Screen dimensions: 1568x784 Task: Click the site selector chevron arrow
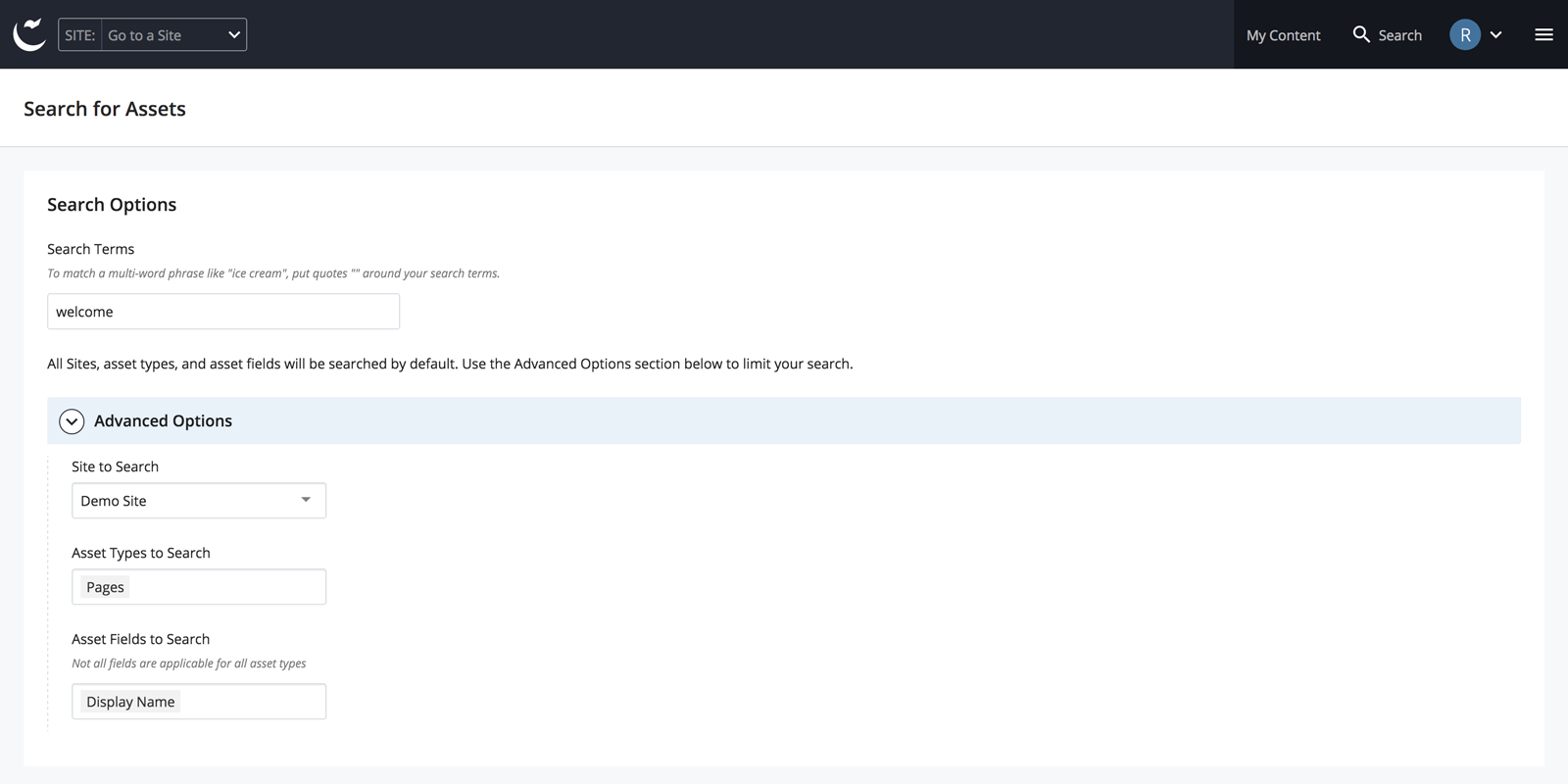click(234, 35)
